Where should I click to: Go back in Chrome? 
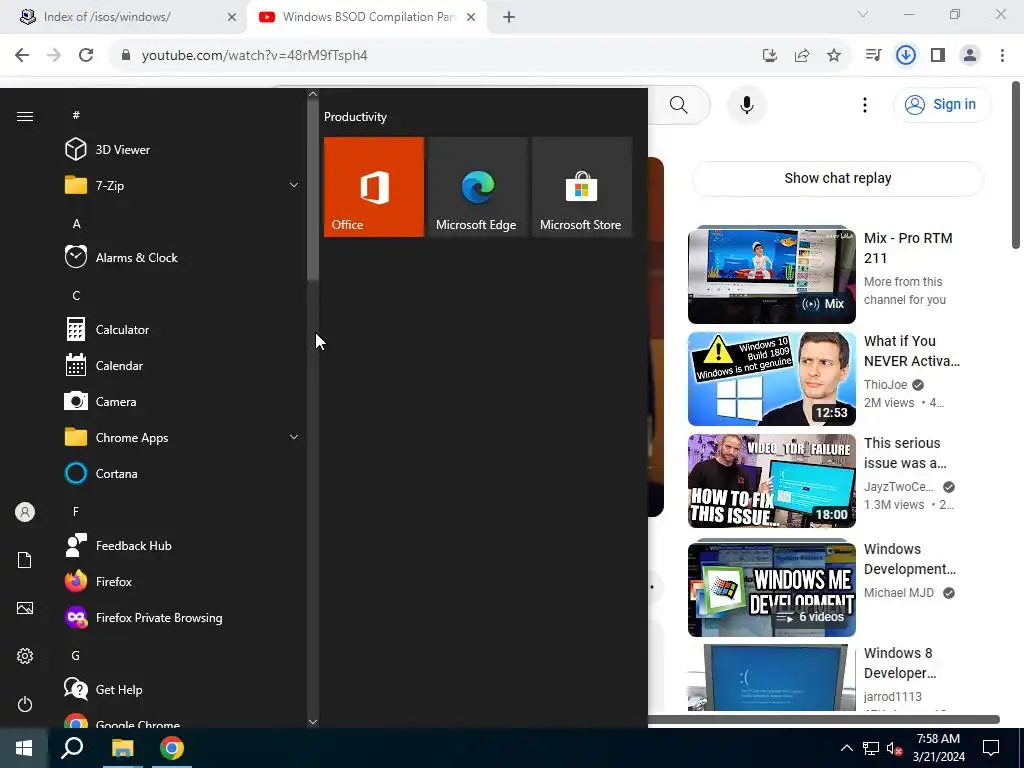coord(22,55)
